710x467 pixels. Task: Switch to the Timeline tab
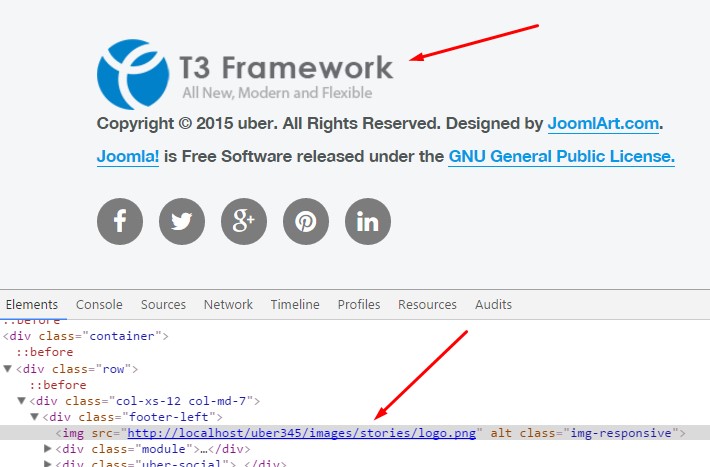(295, 304)
